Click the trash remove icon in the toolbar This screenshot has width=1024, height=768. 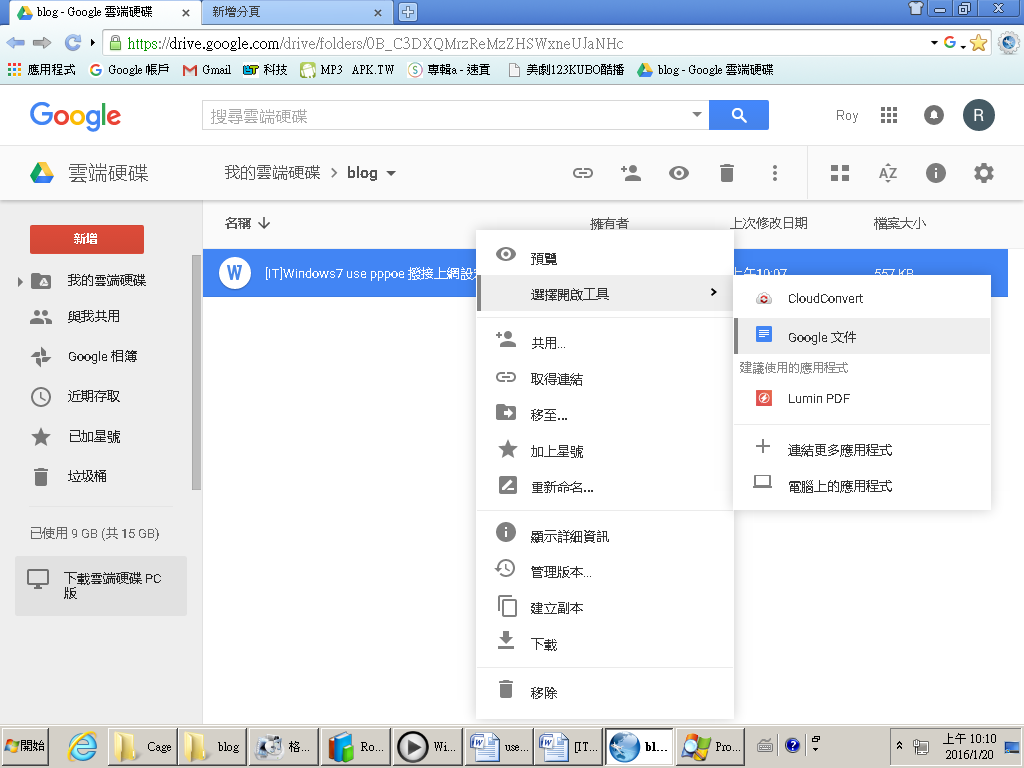[726, 173]
